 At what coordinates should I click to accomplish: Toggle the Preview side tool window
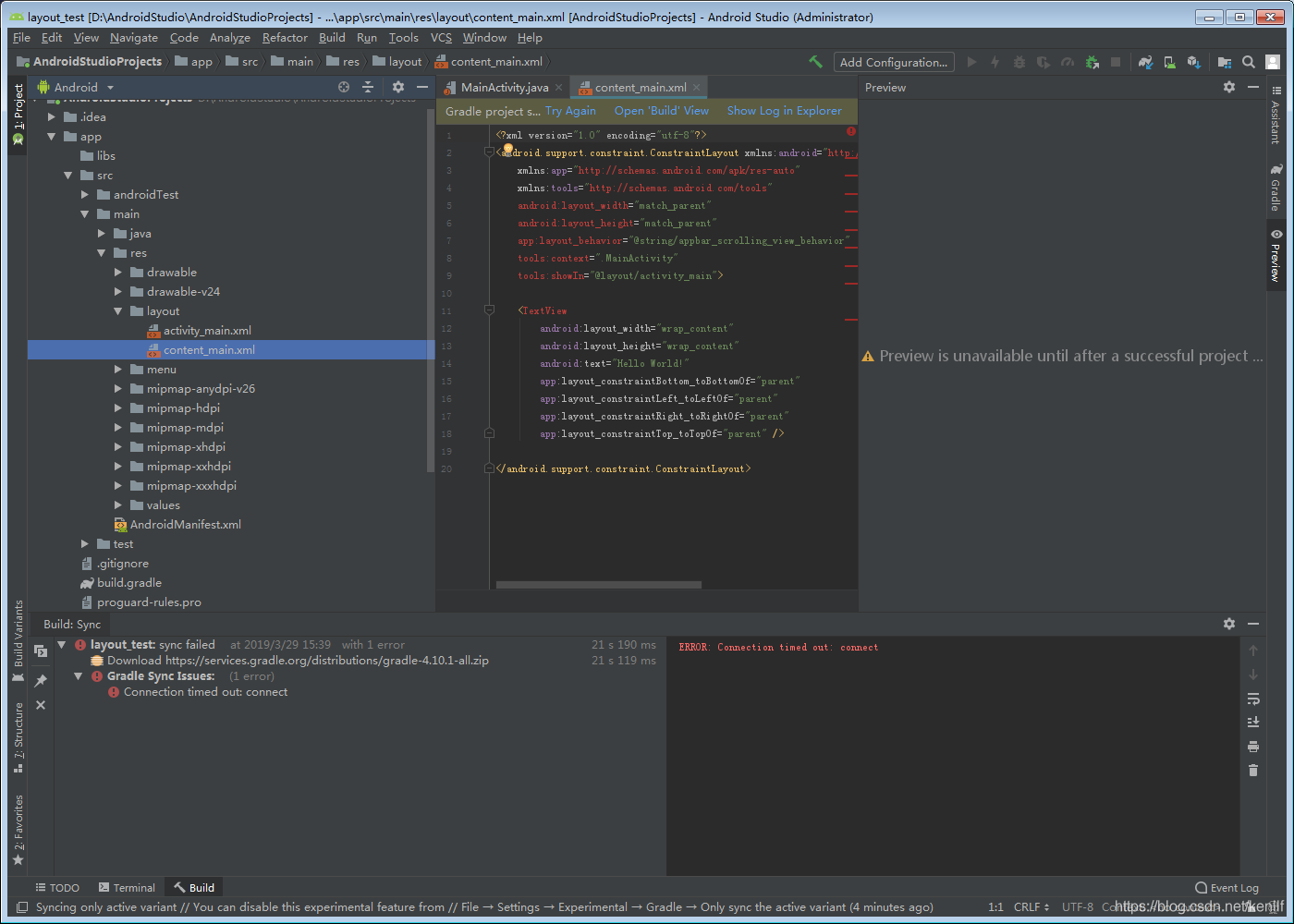click(x=1276, y=255)
